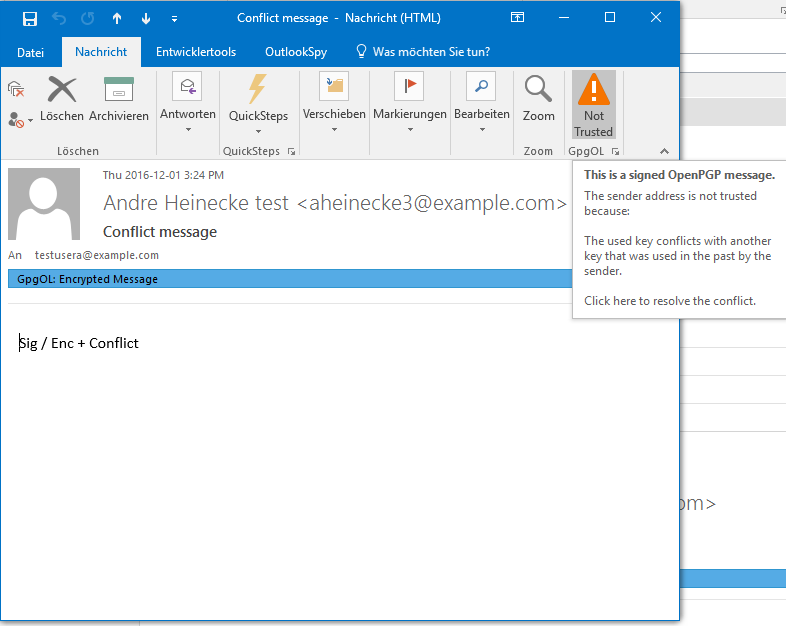Viewport: 786px width, 626px height.
Task: Go to previous item with up arrow
Action: 117,18
